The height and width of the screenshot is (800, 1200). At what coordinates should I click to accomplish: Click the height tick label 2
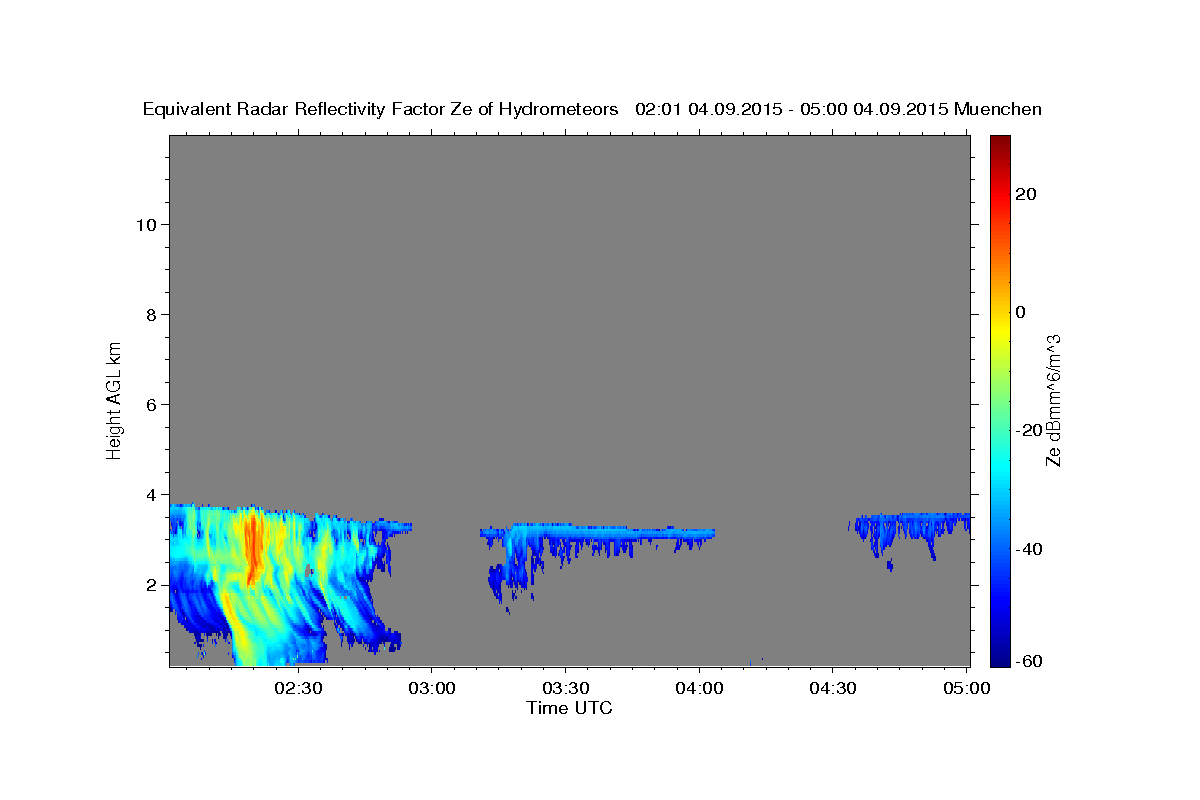pyautogui.click(x=152, y=585)
